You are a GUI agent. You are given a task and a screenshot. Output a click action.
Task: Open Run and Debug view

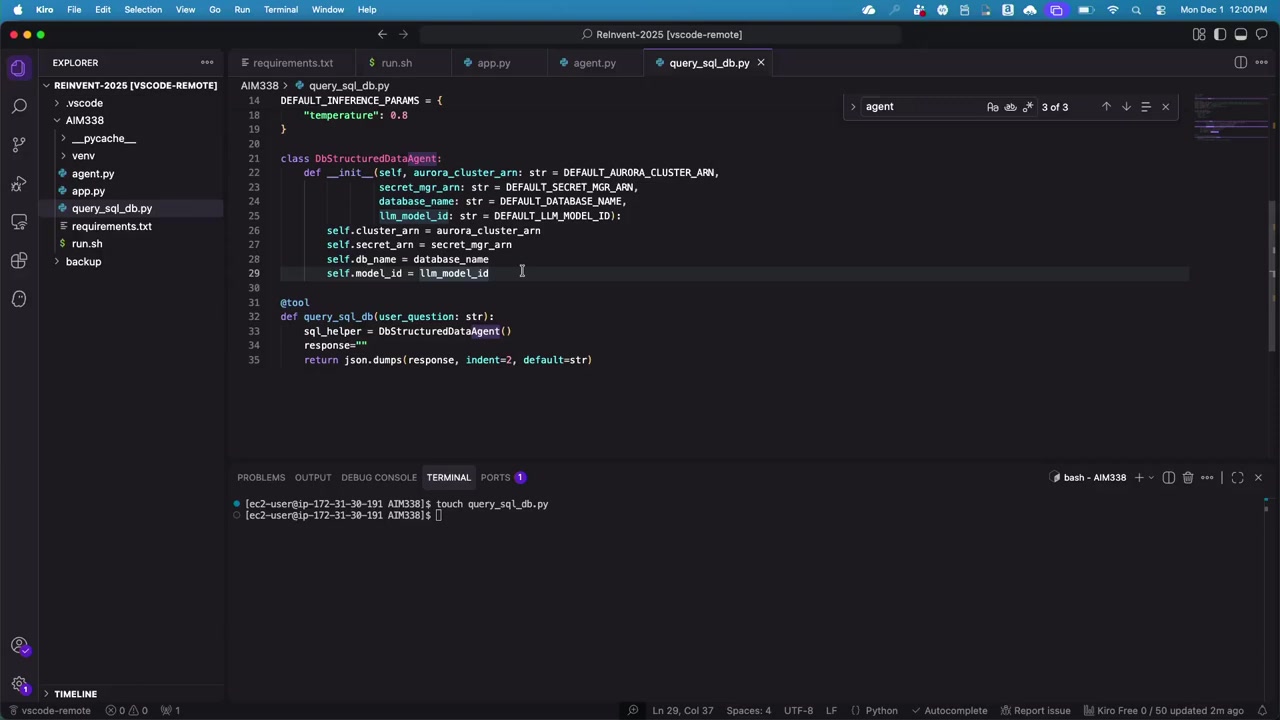coord(19,183)
